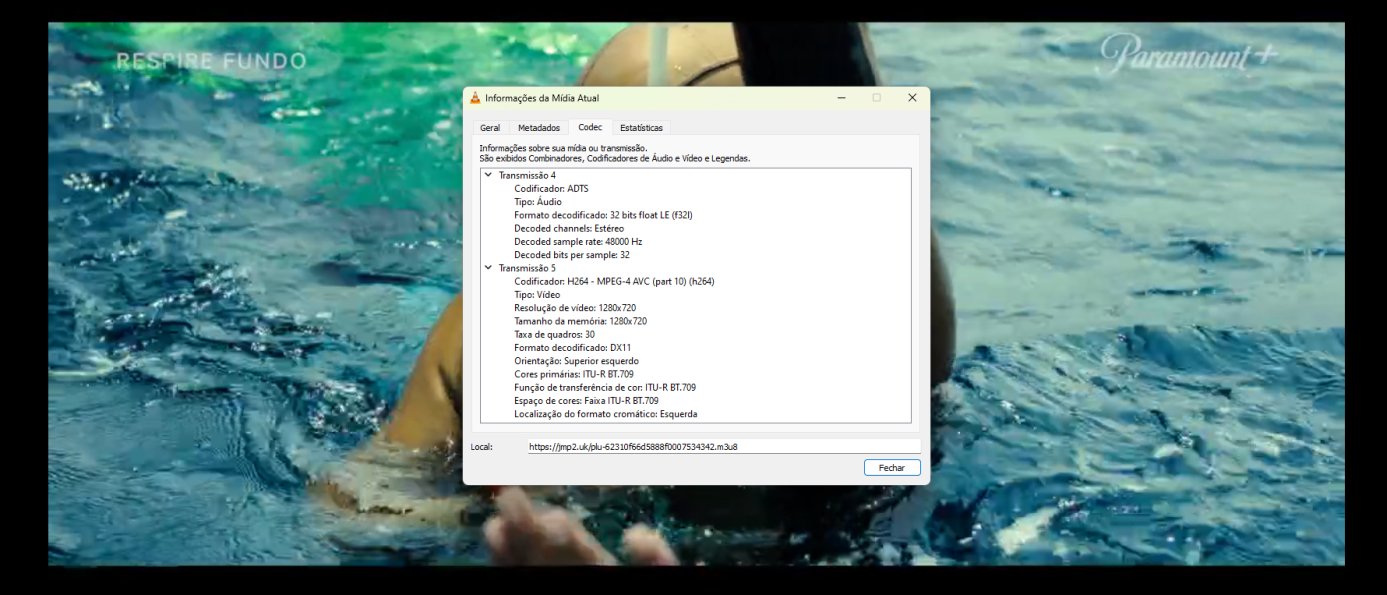Close the Informações da Mídia Atual window

click(x=912, y=98)
